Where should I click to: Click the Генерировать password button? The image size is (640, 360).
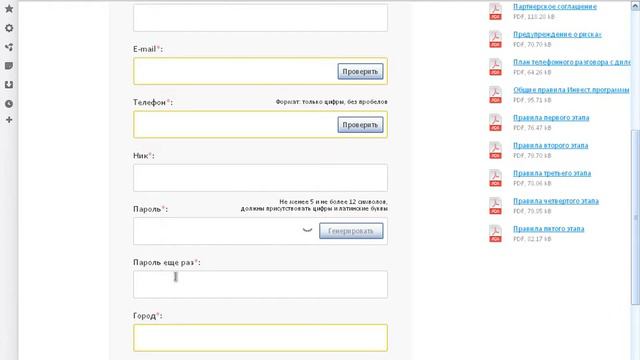pyautogui.click(x=351, y=231)
